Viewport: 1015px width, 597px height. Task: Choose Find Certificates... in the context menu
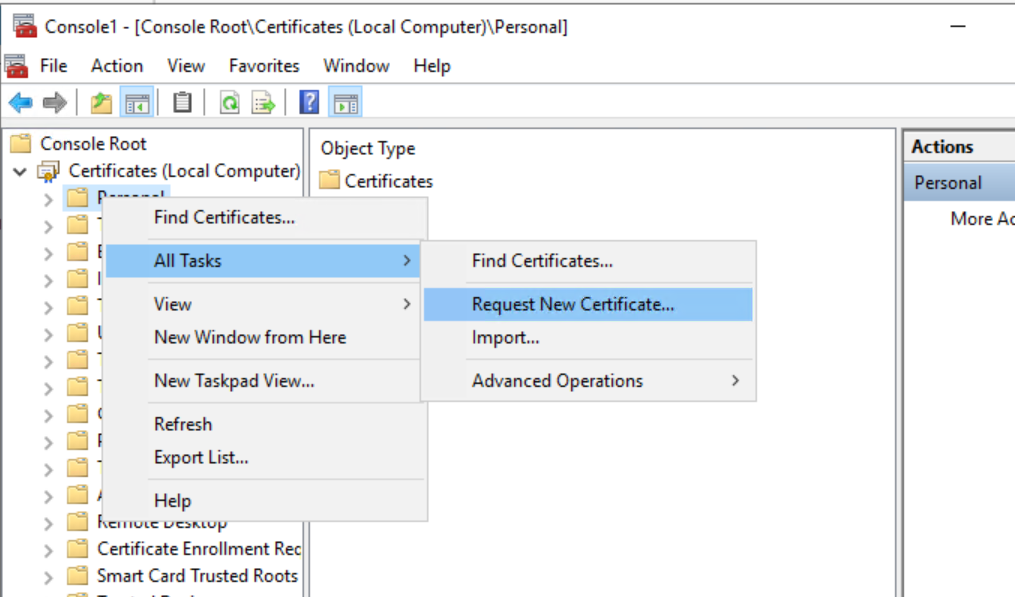(265, 218)
